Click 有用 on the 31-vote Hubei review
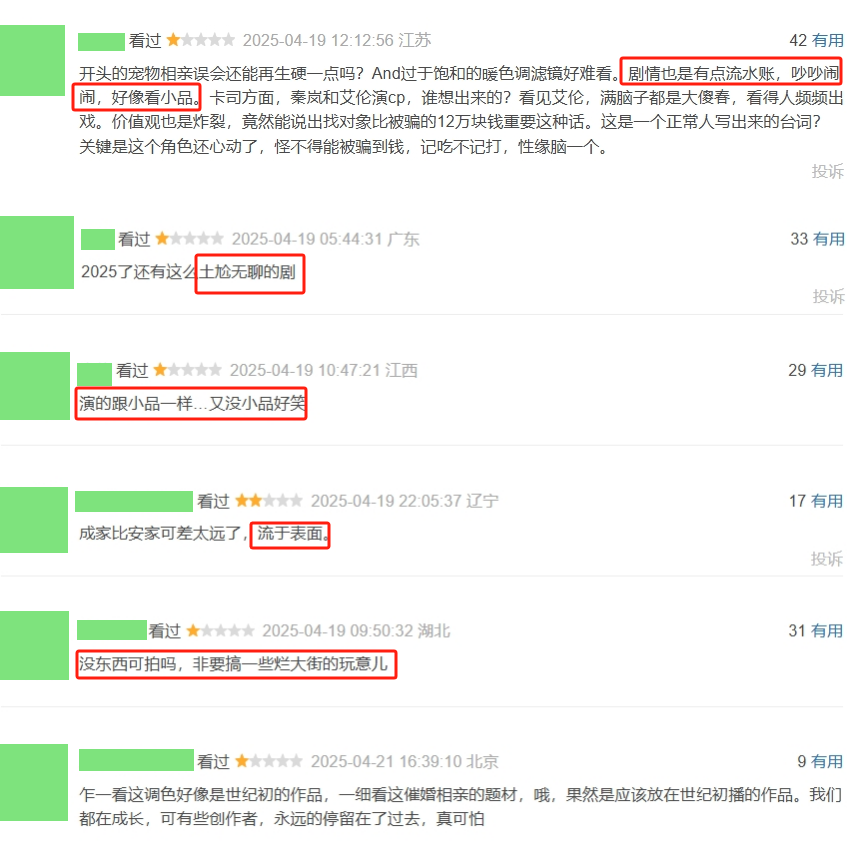Viewport: 847px width, 843px height. pos(827,630)
